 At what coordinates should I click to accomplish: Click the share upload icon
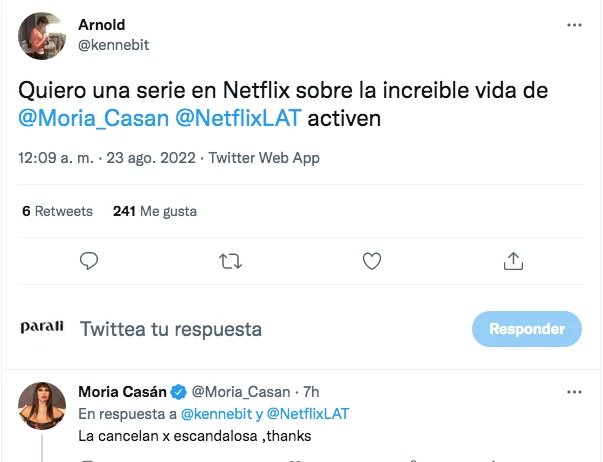coord(513,261)
